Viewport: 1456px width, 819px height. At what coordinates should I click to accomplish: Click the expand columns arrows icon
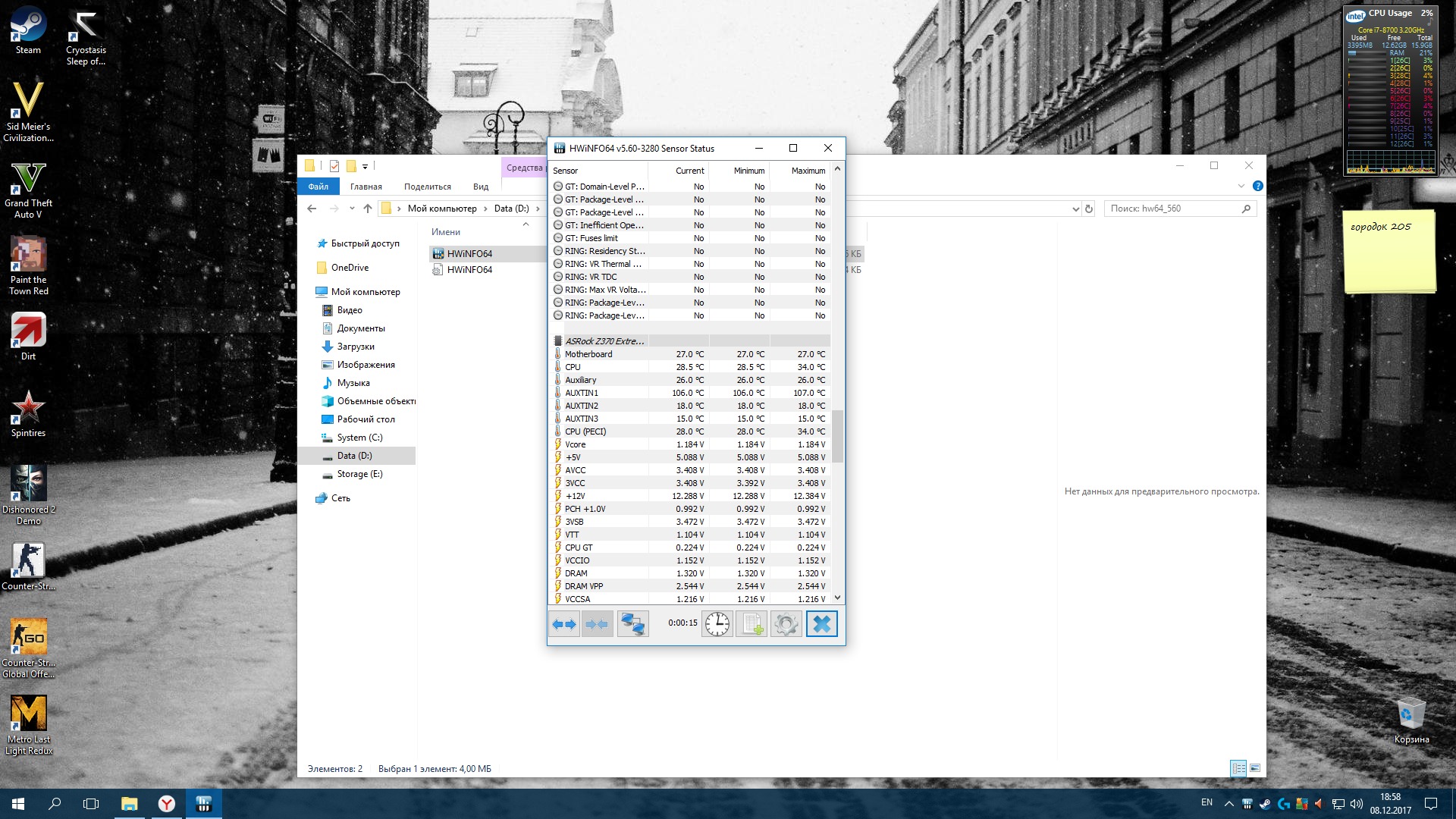[x=564, y=624]
